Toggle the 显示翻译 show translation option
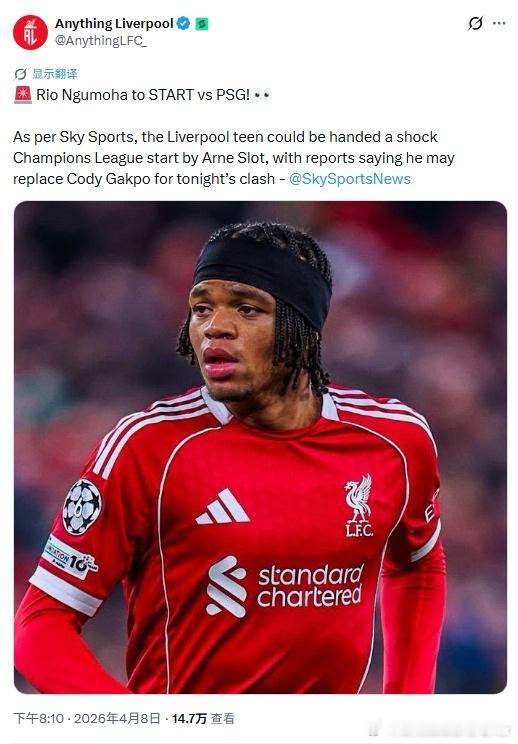The height and width of the screenshot is (744, 518). click(x=55, y=74)
